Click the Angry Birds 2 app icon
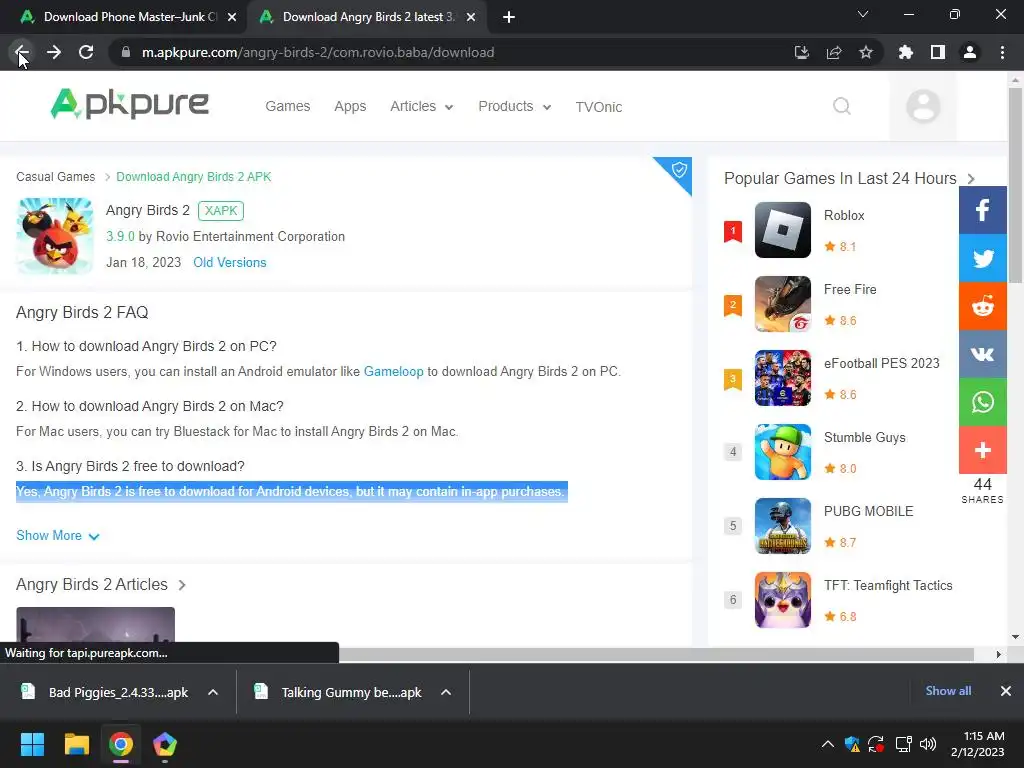The height and width of the screenshot is (768, 1024). click(x=55, y=236)
